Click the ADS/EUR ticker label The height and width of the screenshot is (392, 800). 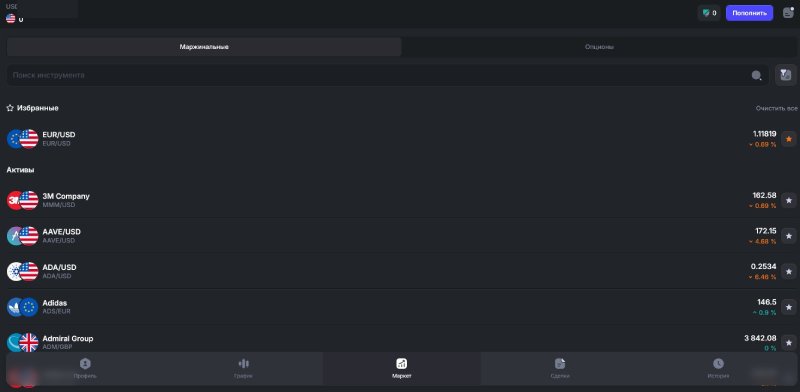pyautogui.click(x=56, y=311)
